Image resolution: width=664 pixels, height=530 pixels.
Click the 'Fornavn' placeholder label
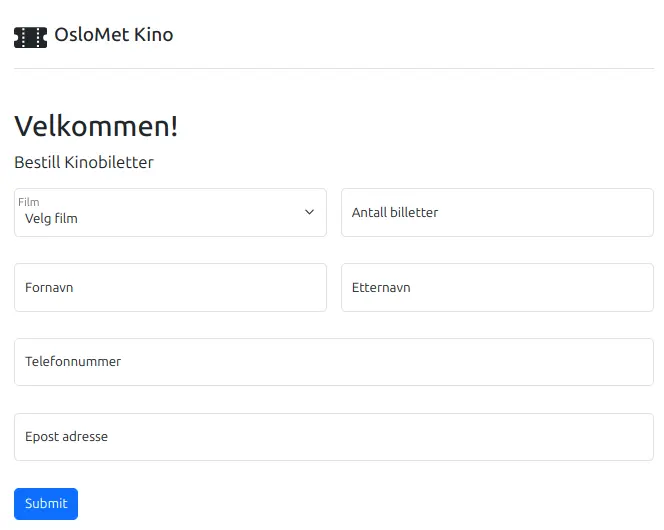pos(49,288)
